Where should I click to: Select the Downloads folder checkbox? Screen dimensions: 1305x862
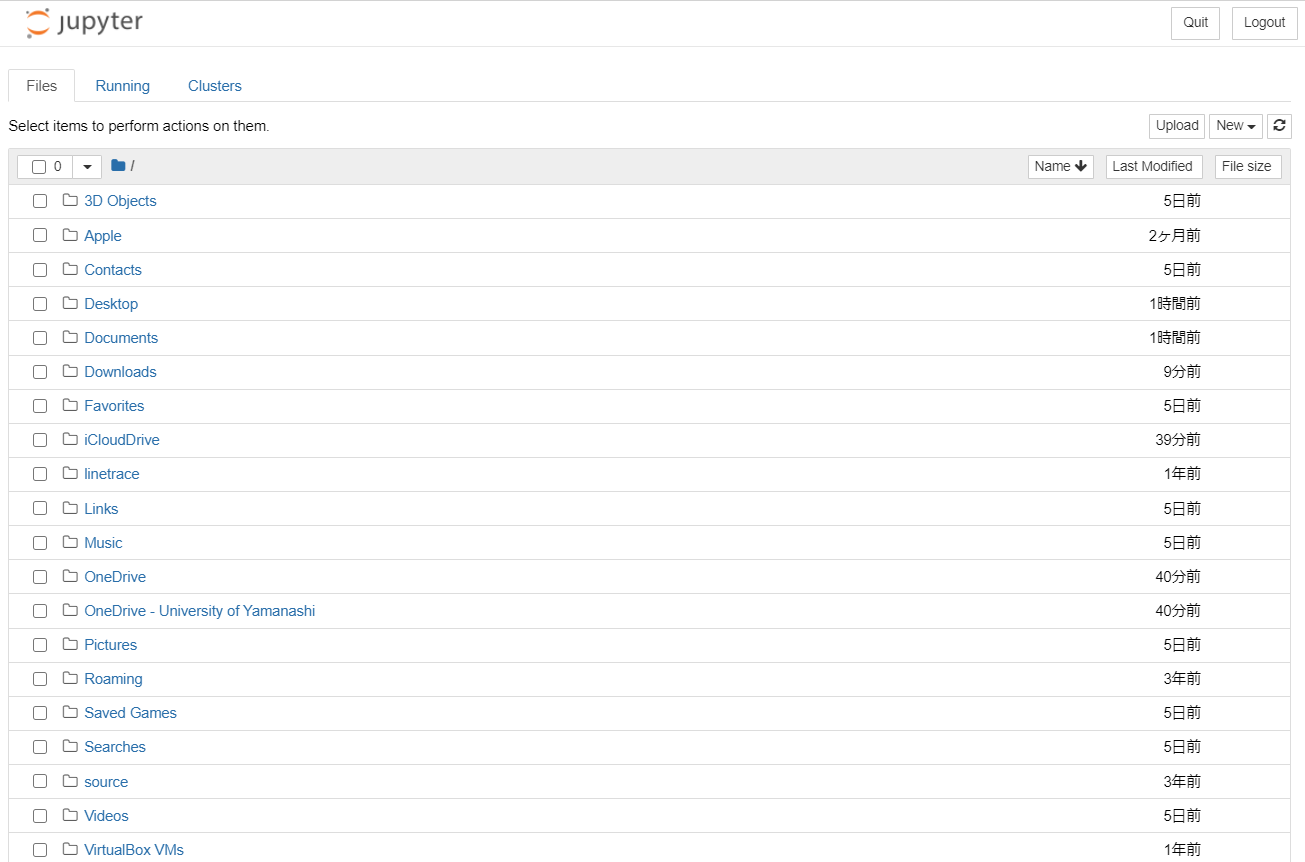(40, 372)
